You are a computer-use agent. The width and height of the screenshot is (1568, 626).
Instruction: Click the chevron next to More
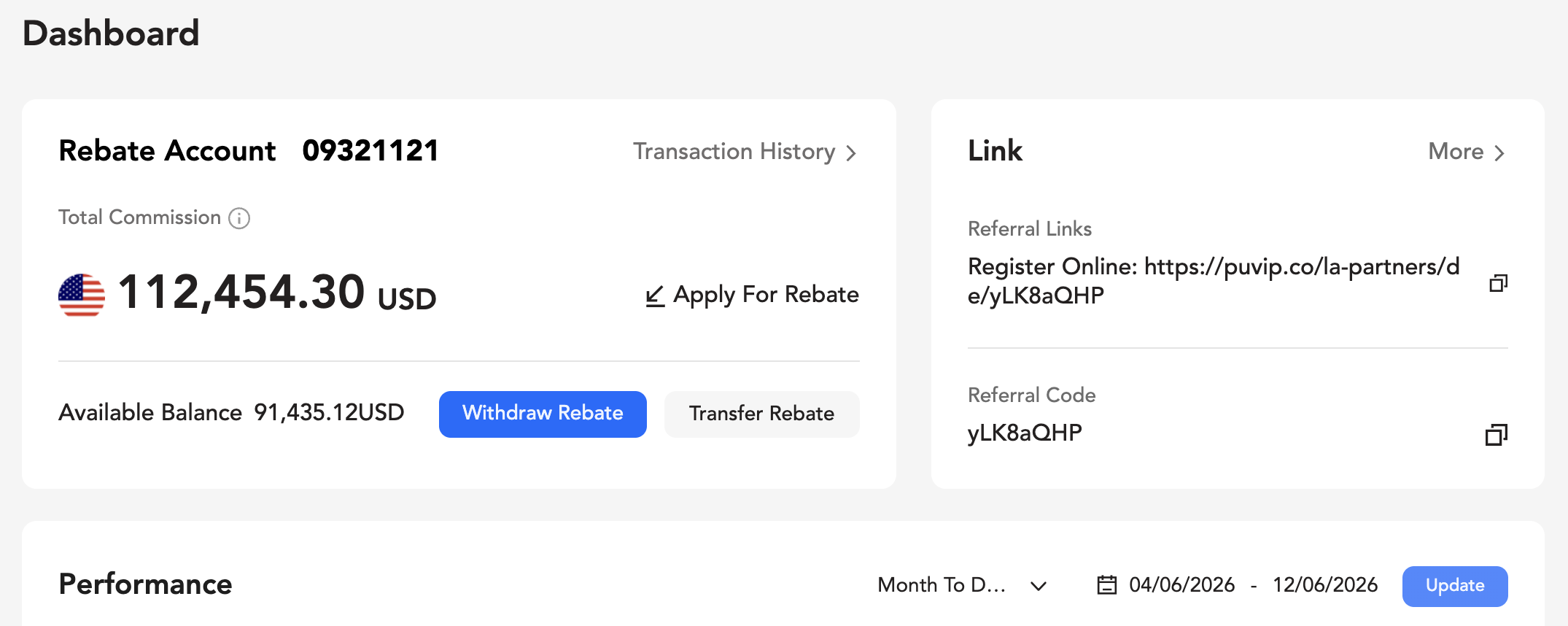point(1499,152)
